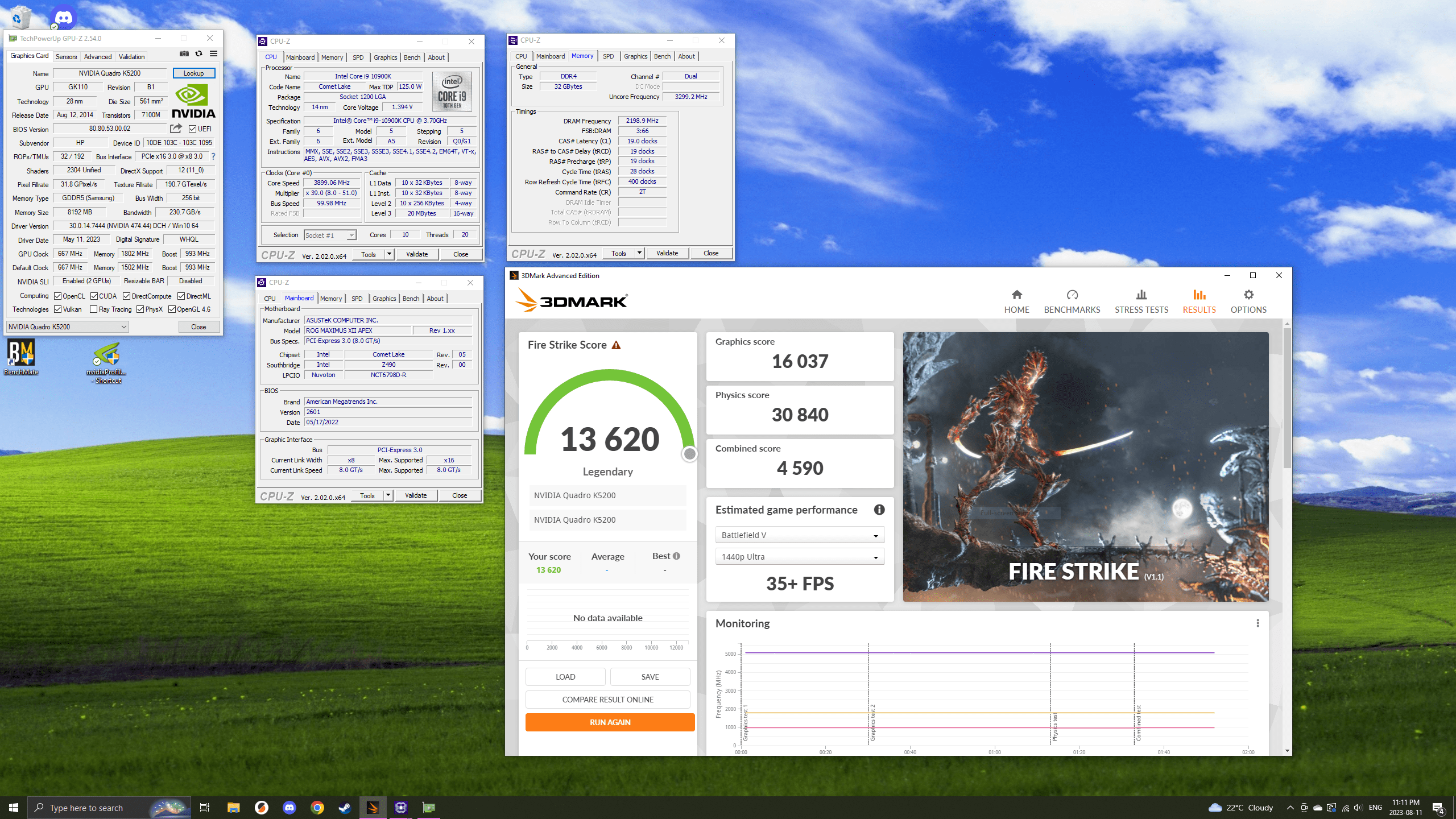Click Windows Start button
The height and width of the screenshot is (819, 1456).
pos(14,808)
